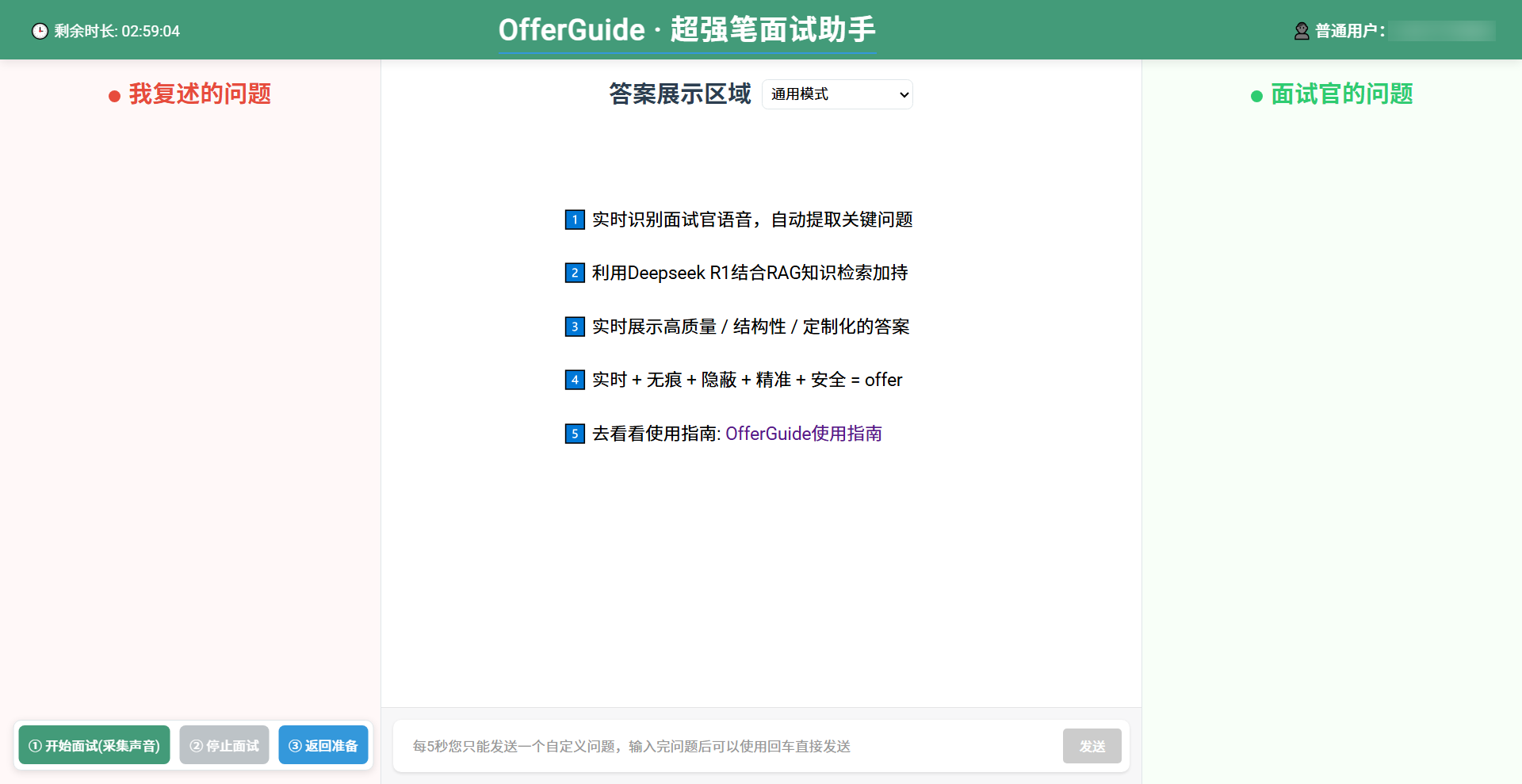Click the 剩余时长 timer text
This screenshot has width=1522, height=784.
click(117, 31)
